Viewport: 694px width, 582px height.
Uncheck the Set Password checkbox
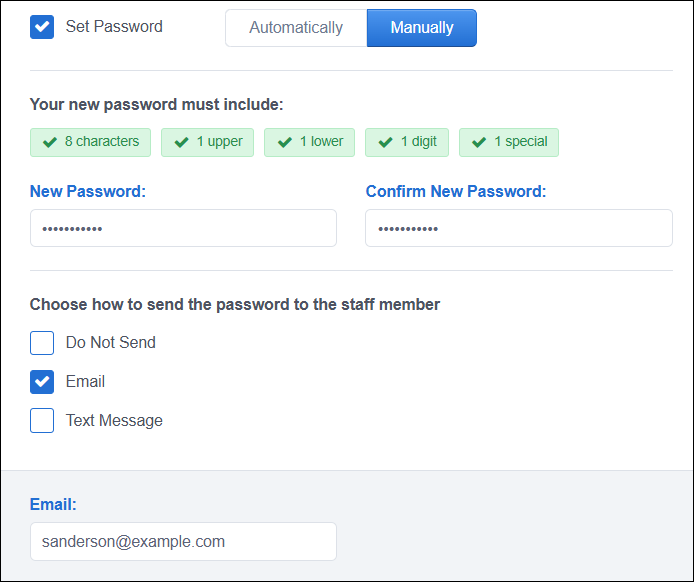tap(42, 27)
